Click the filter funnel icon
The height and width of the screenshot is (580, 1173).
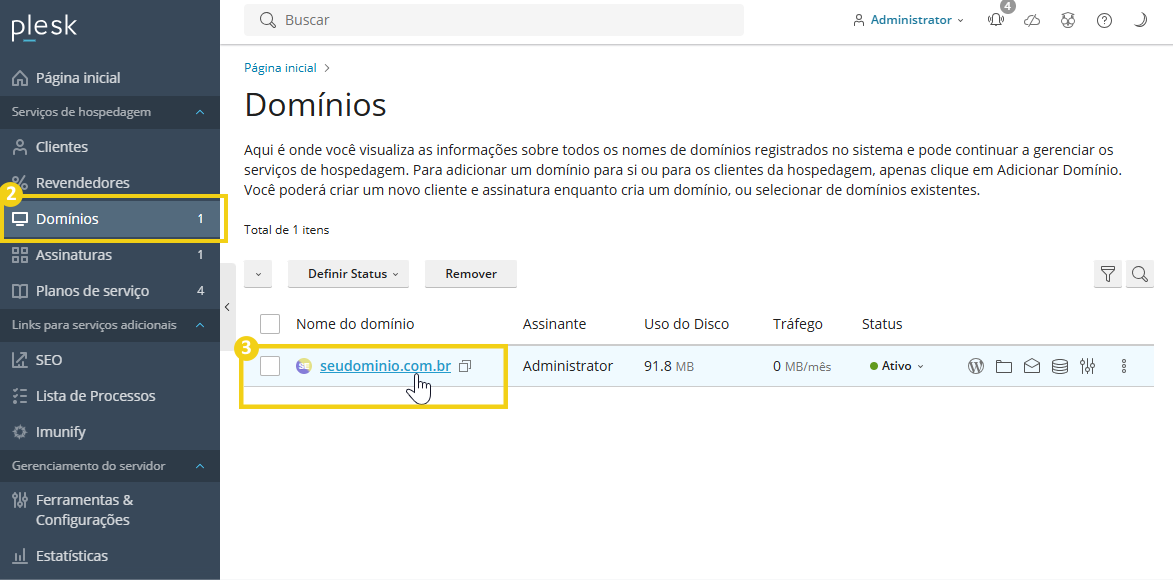(x=1108, y=274)
